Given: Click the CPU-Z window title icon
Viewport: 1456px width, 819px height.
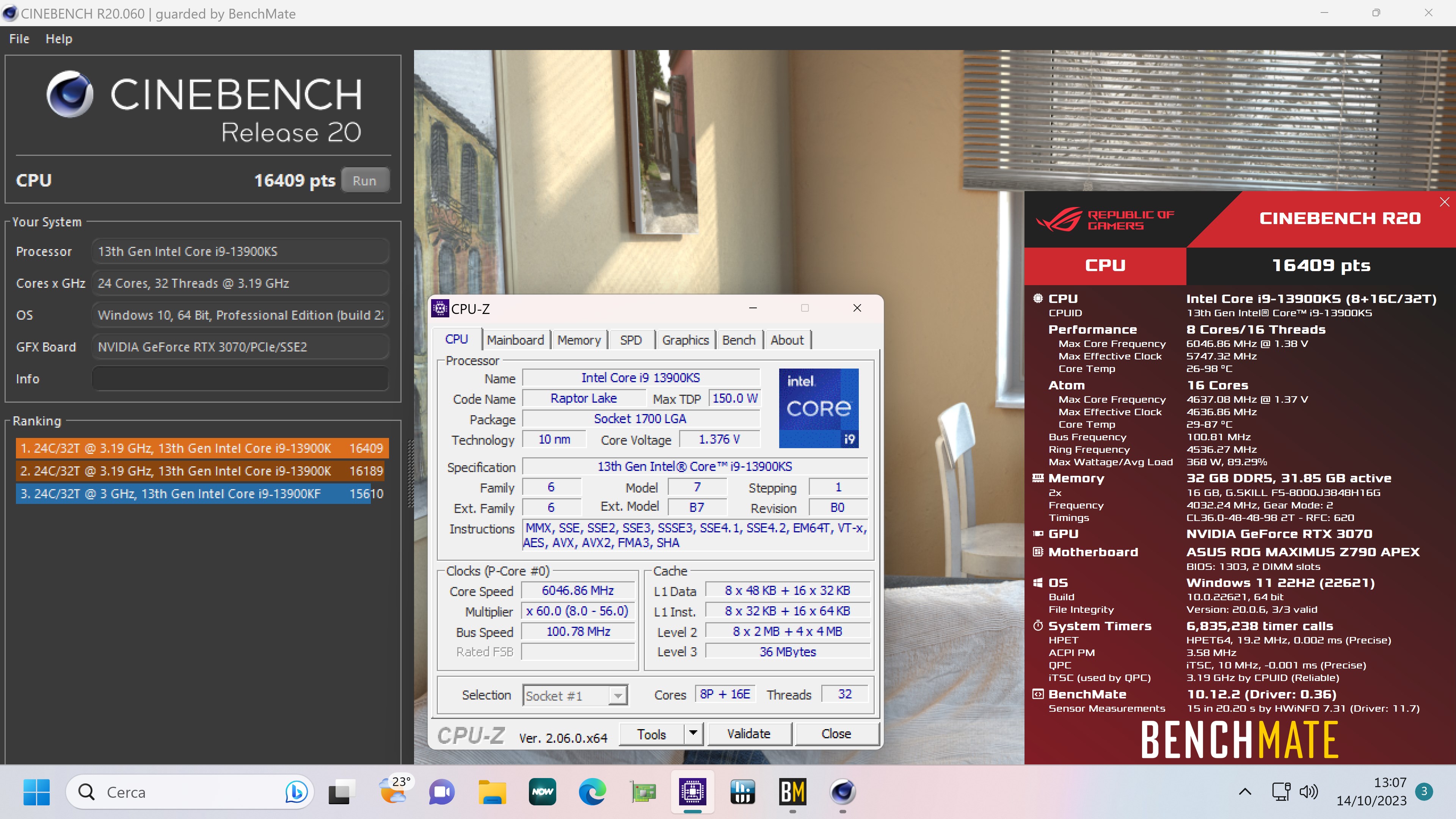Looking at the screenshot, I should (x=440, y=309).
